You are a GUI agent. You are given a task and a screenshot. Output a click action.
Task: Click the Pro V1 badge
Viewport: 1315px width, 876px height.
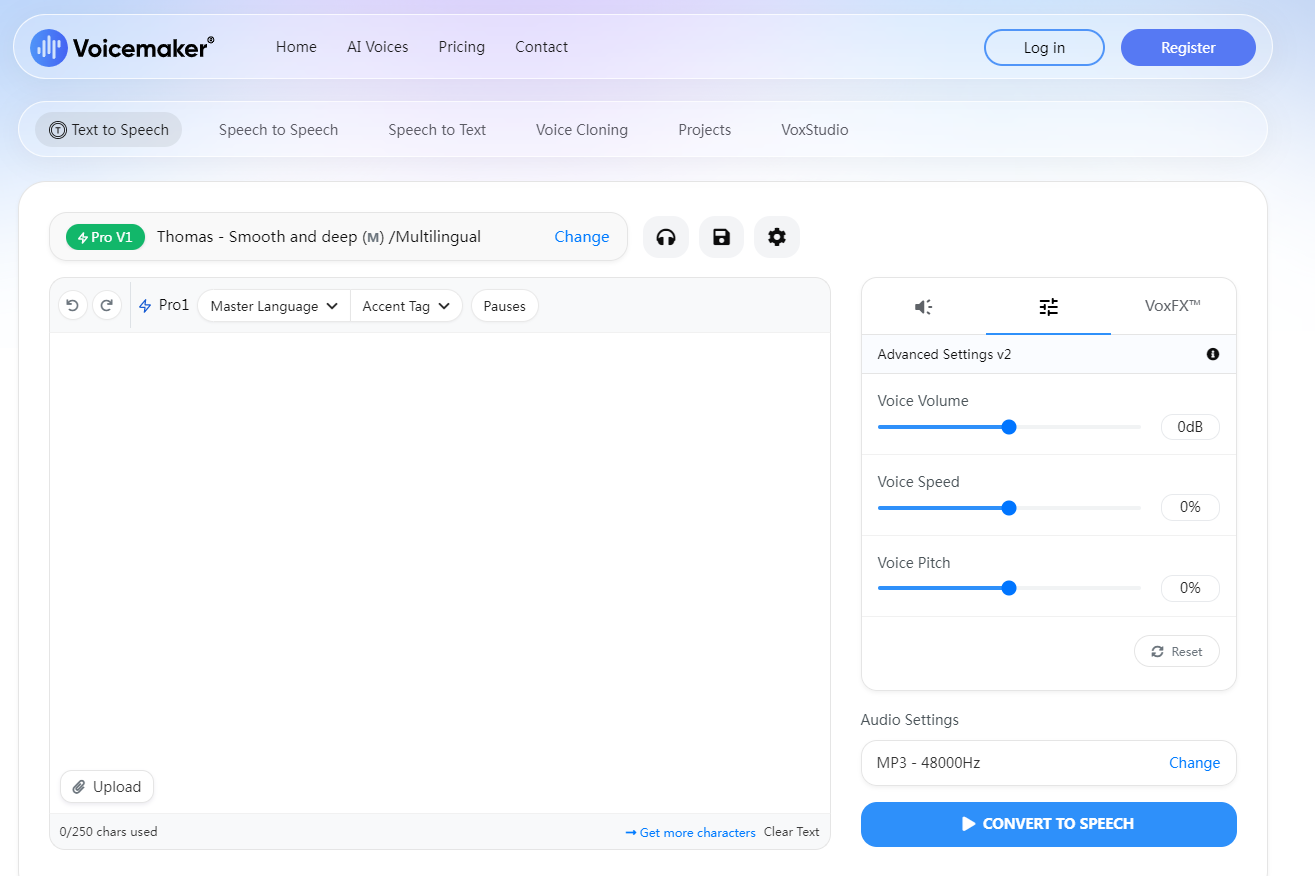click(105, 237)
